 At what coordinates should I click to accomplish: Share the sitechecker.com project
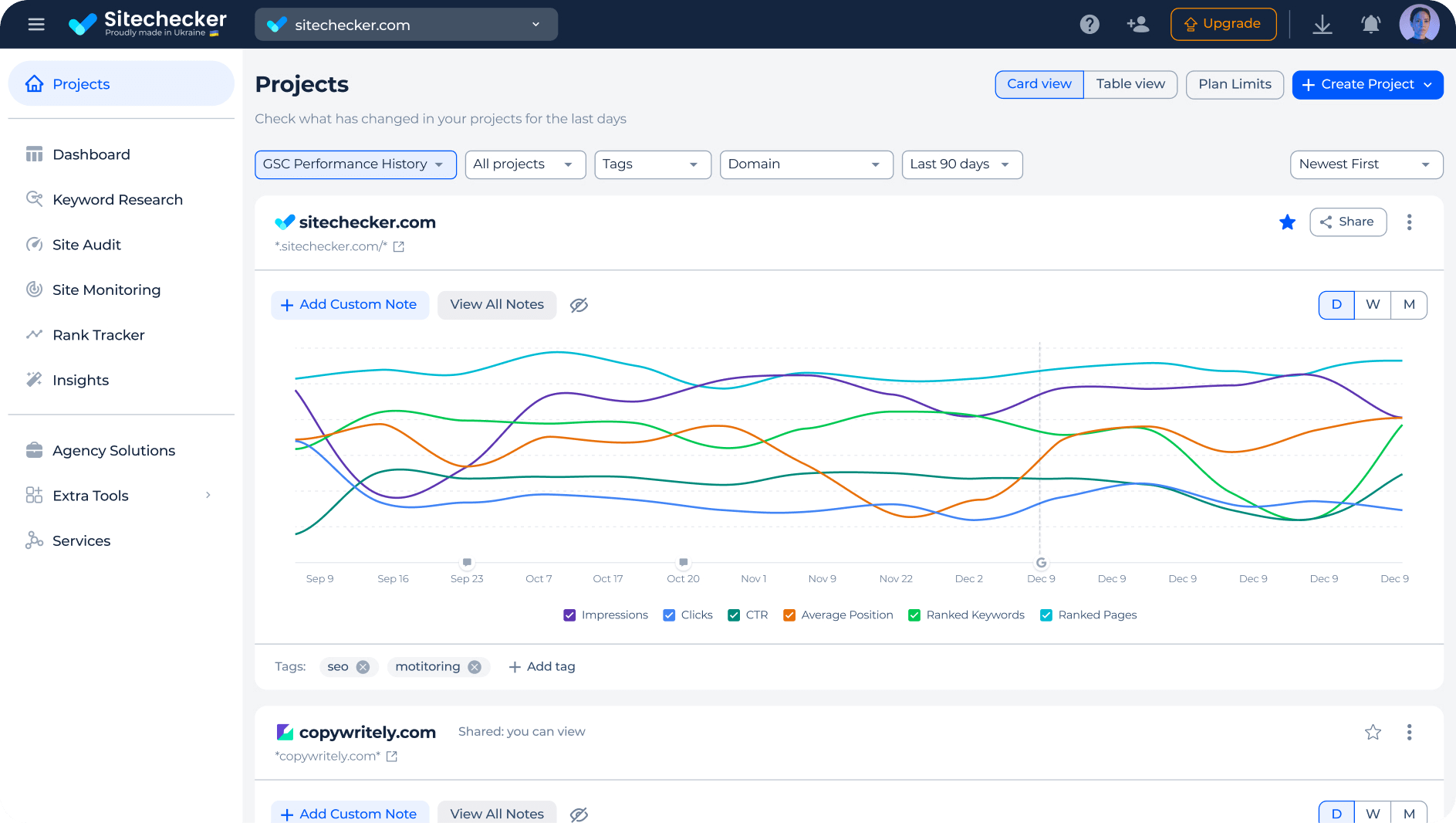1348,222
